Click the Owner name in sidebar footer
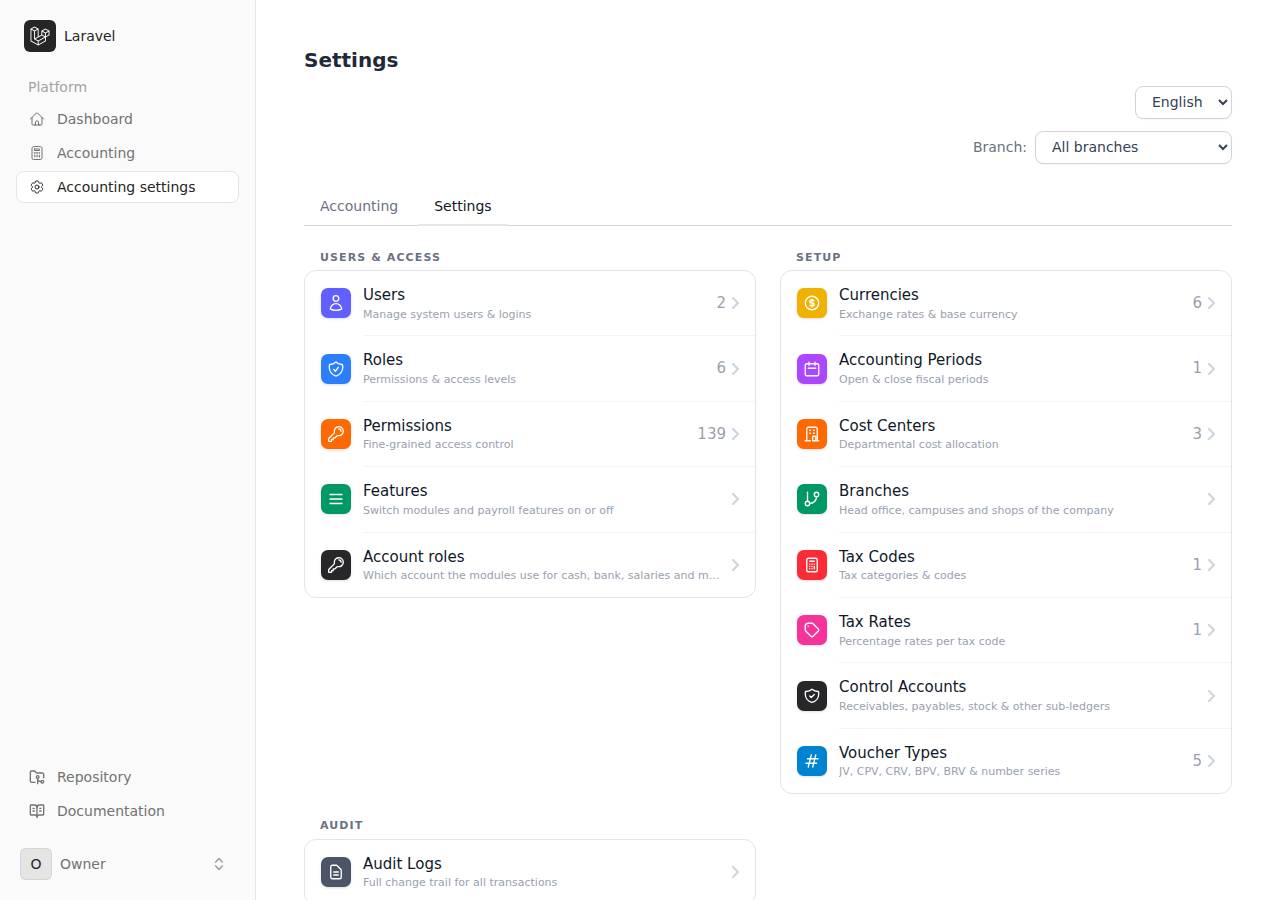1280x900 pixels. click(x=83, y=864)
